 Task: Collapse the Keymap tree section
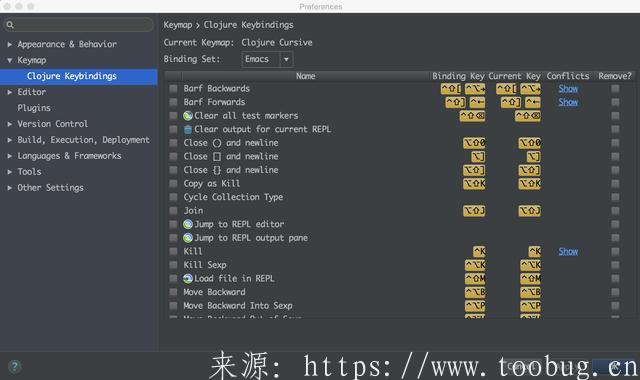pyautogui.click(x=9, y=60)
